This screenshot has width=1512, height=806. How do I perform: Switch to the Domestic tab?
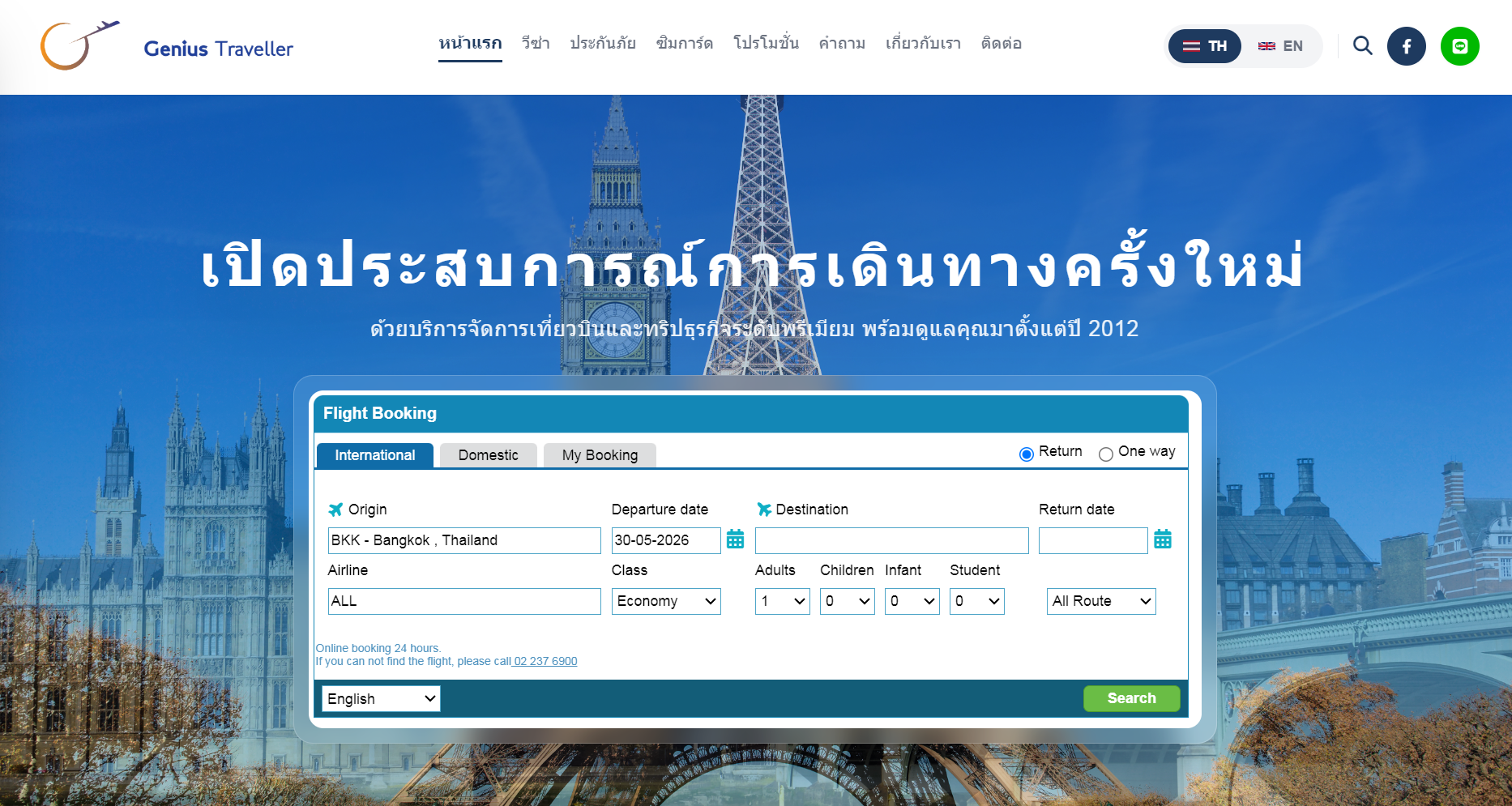coord(488,455)
